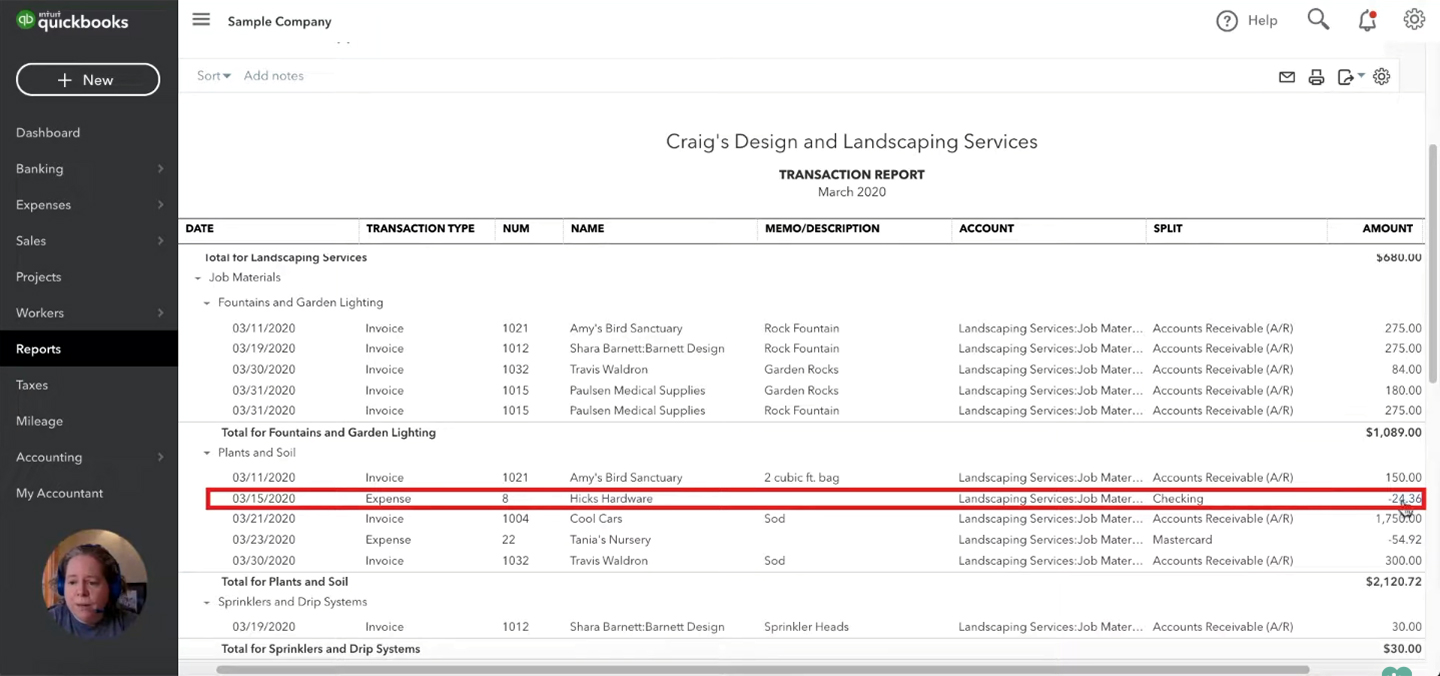1440x676 pixels.
Task: Click the Cool Cars invoice name
Action: (596, 519)
